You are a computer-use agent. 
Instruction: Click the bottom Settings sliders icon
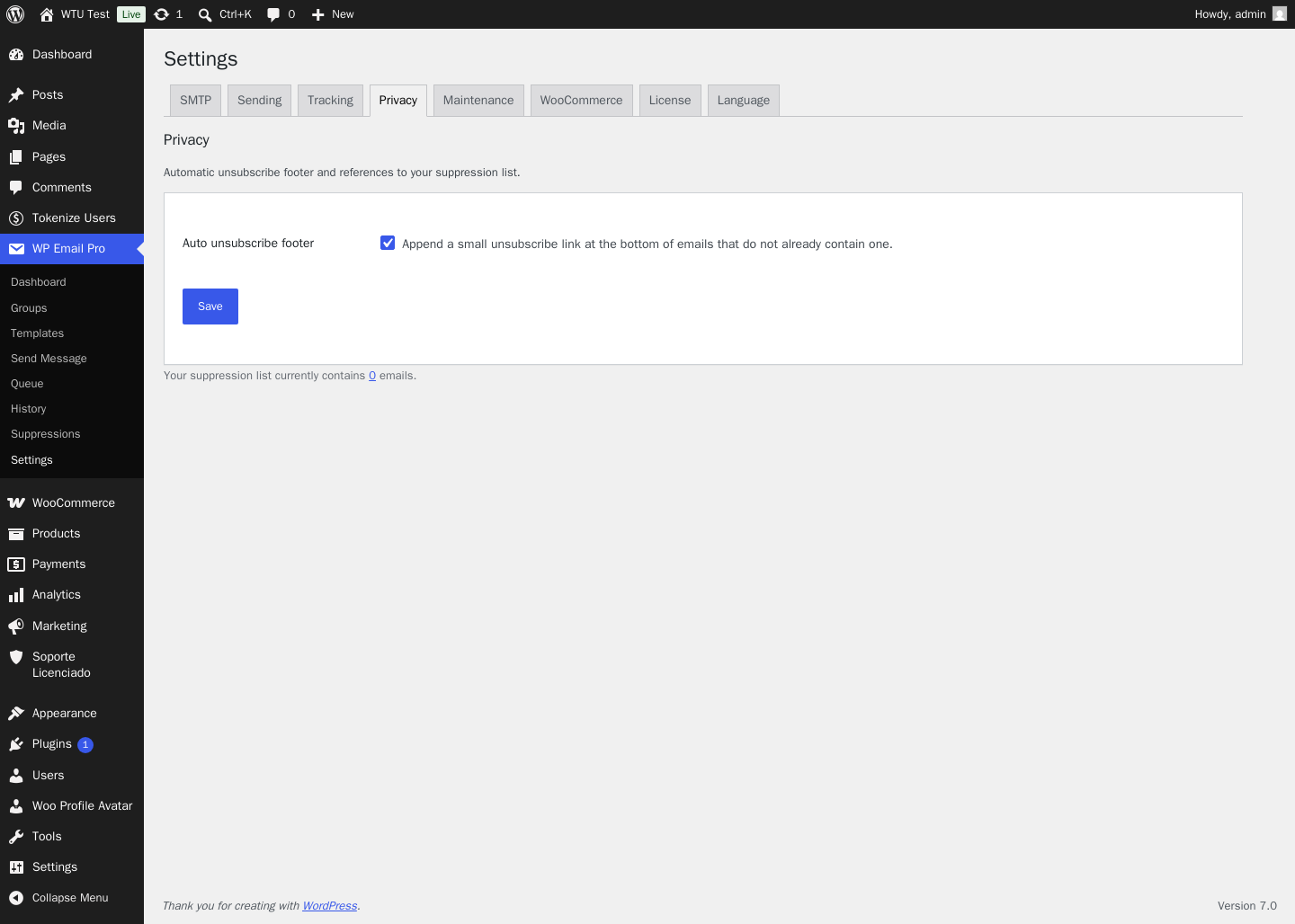(16, 867)
